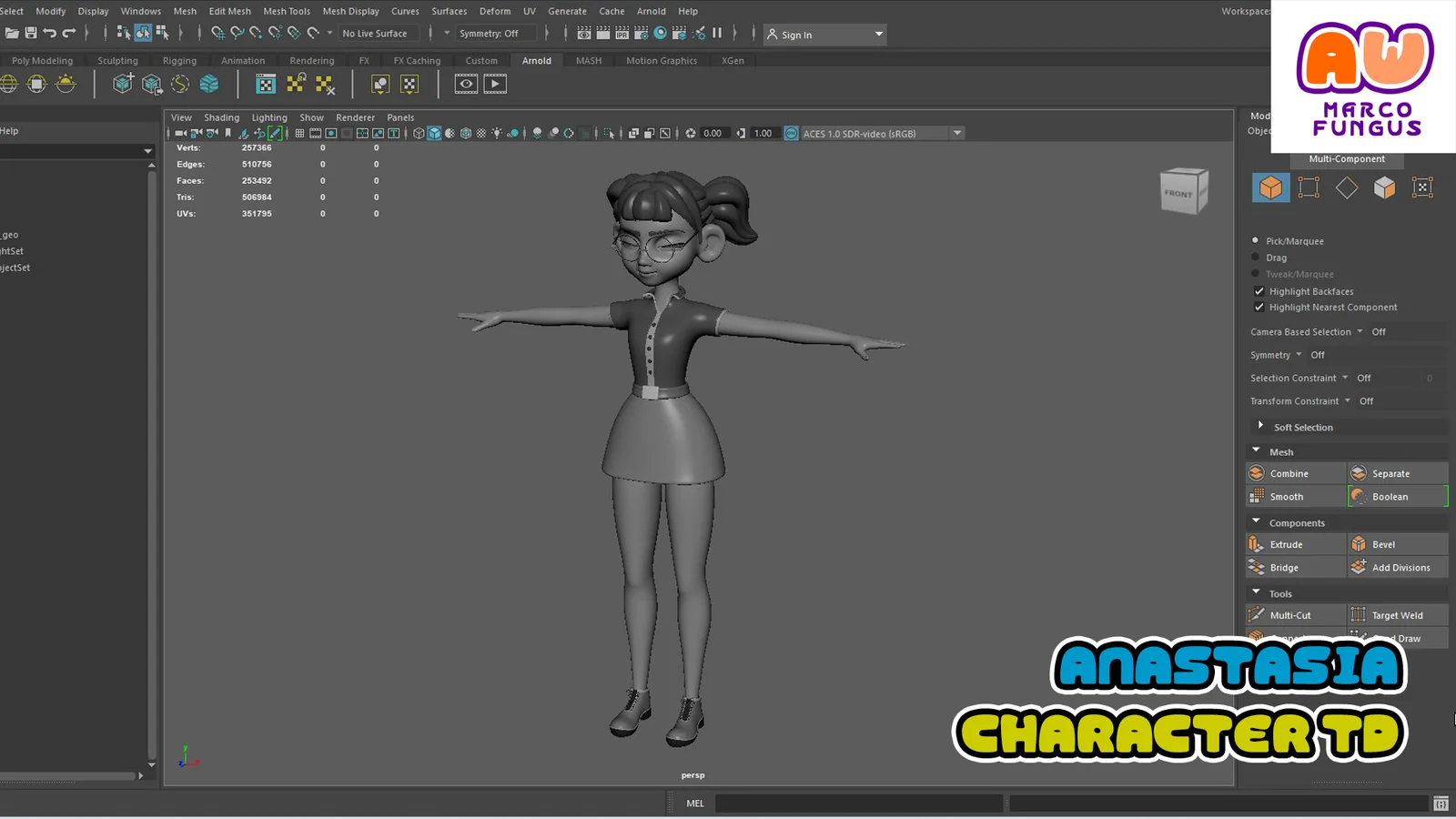This screenshot has width=1456, height=819.
Task: Open the Selection Constraint dropdown
Action: 1345,378
